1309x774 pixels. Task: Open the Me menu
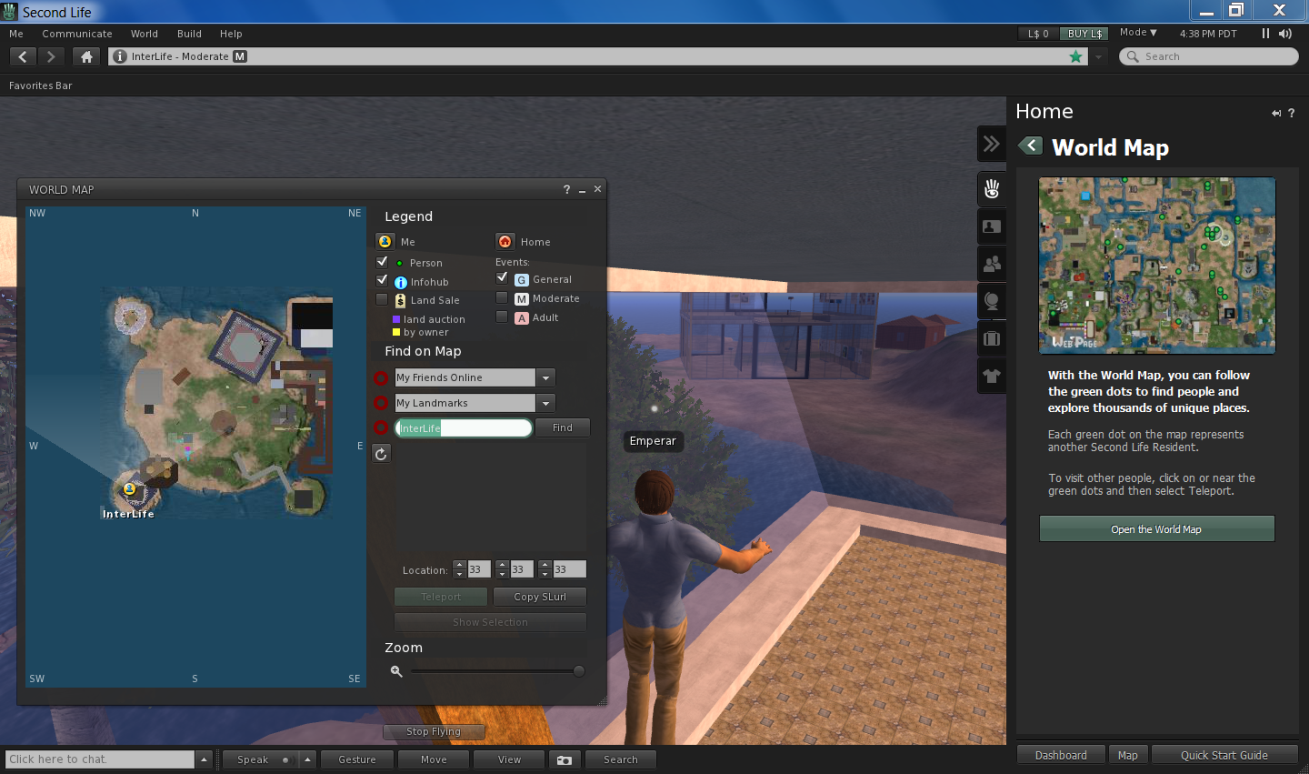coord(16,34)
